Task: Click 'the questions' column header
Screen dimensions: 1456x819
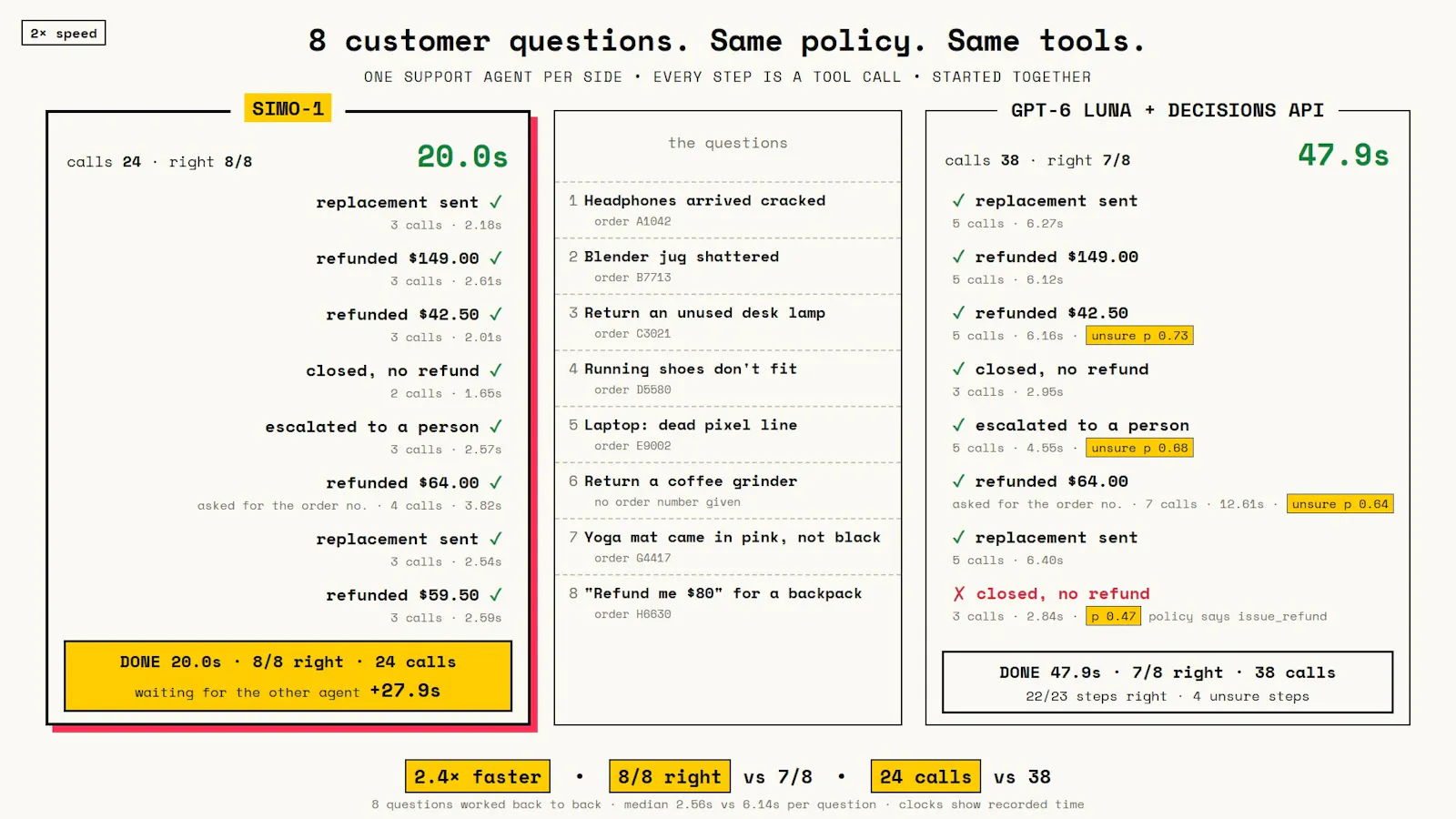Action: [x=728, y=143]
